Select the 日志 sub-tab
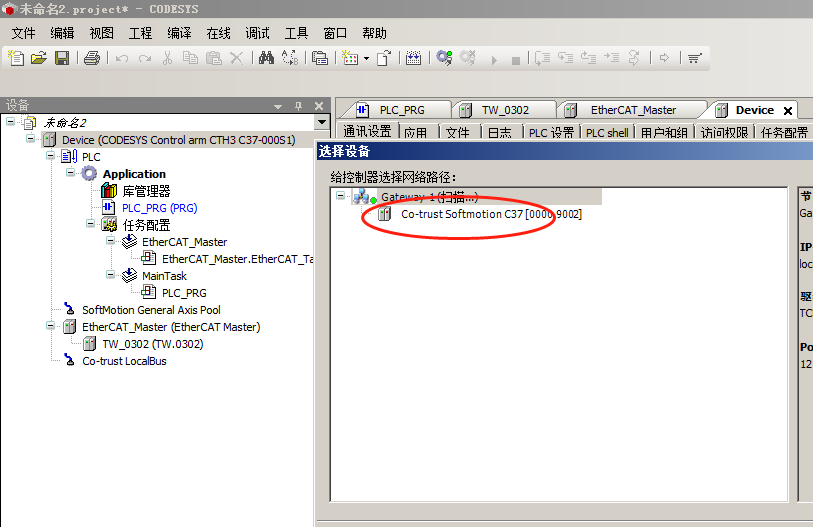813x527 pixels. click(500, 133)
